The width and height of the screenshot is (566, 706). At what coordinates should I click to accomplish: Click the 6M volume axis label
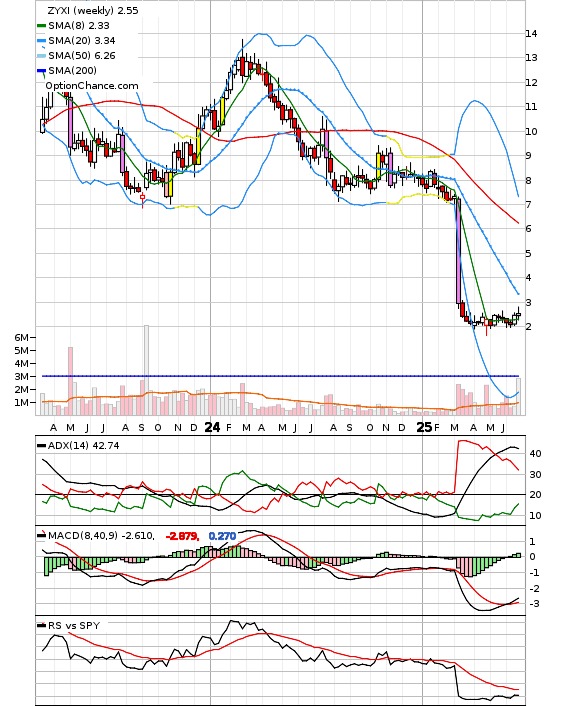click(x=21, y=337)
